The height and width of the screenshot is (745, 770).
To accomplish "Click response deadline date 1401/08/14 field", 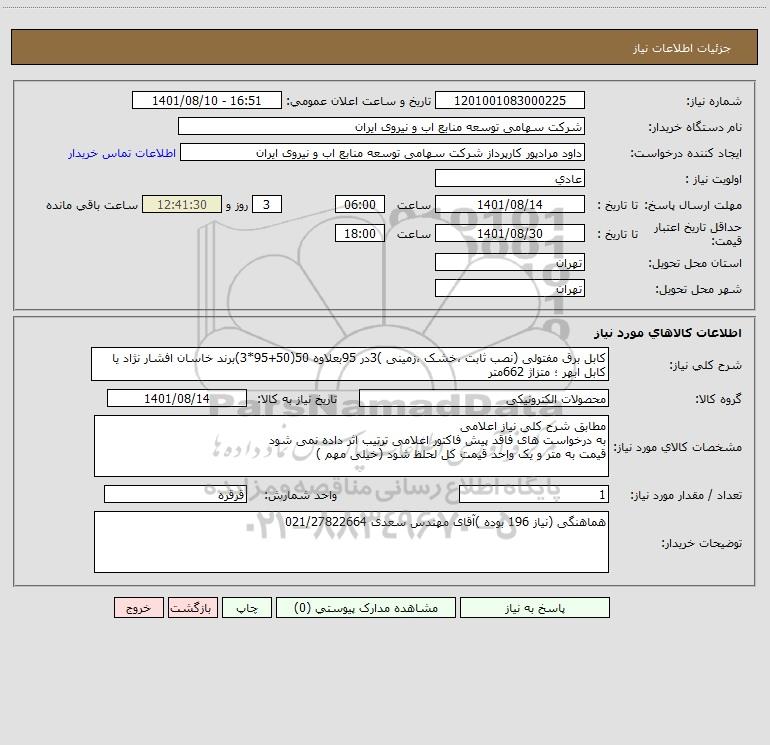I will pyautogui.click(x=510, y=205).
